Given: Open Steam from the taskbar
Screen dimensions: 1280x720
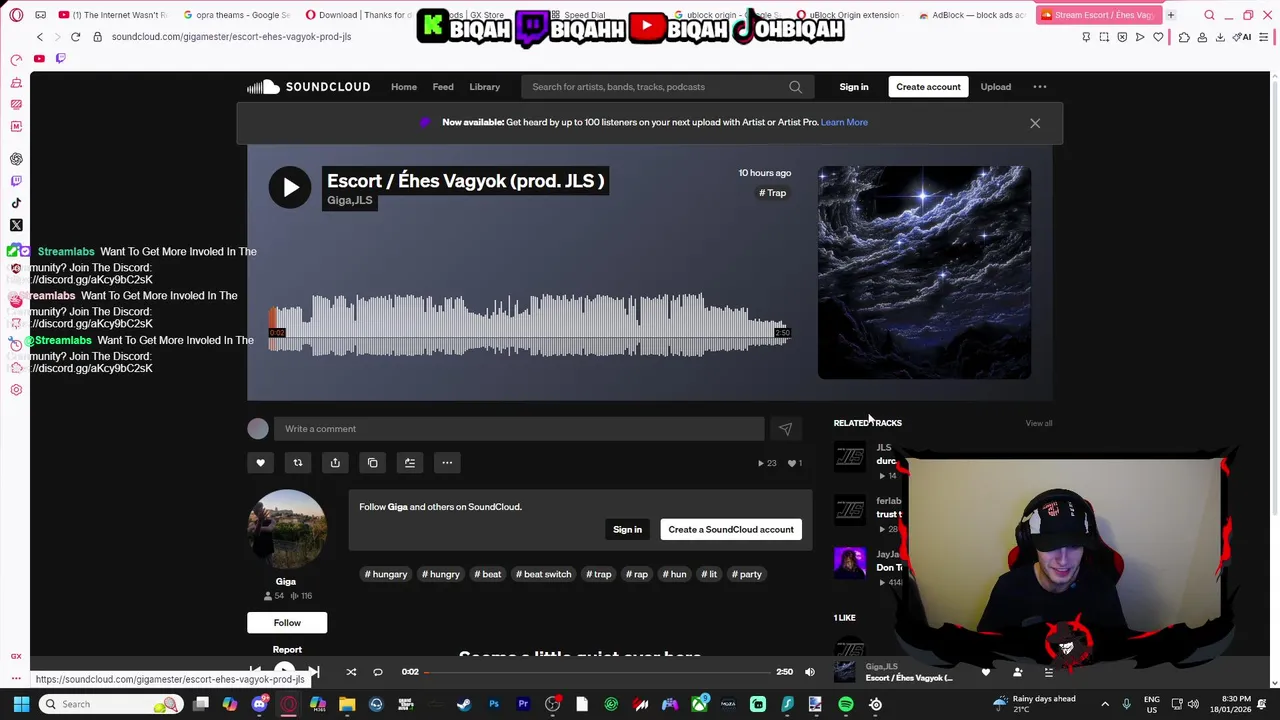Looking at the screenshot, I should point(464,704).
